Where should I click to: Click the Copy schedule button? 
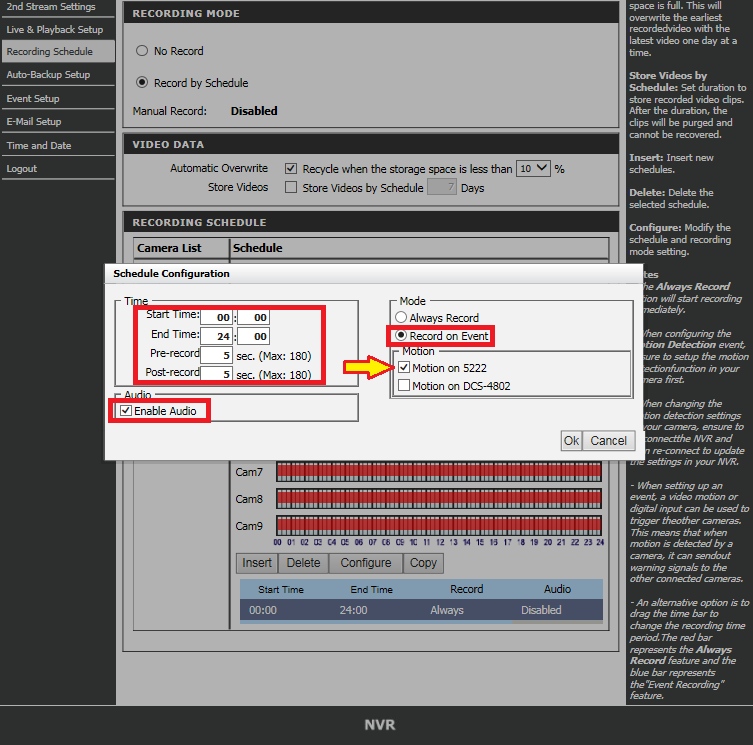coord(423,563)
